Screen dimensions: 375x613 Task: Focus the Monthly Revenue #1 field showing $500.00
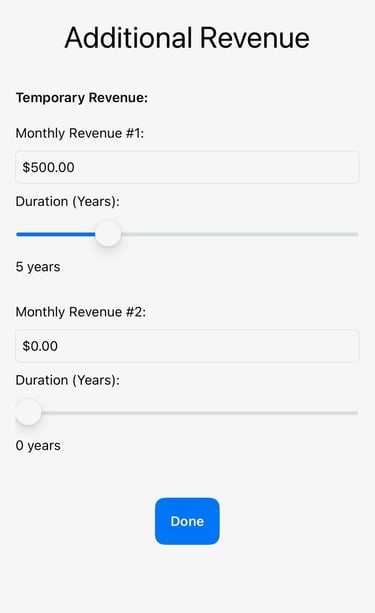point(187,167)
